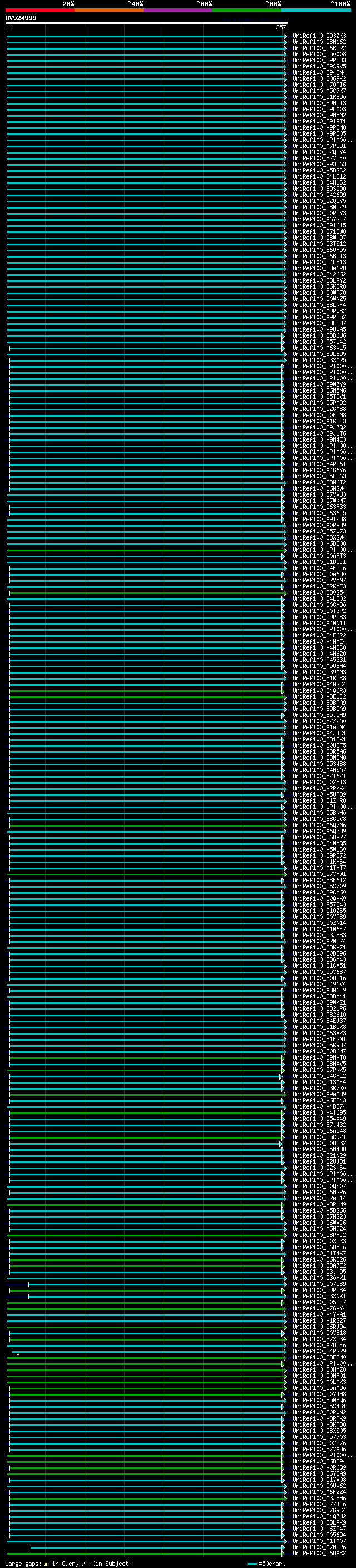Image resolution: width=356 pixels, height=1568 pixels.
Task: Open hit UniRef100_Q42662
Action: click(319, 275)
